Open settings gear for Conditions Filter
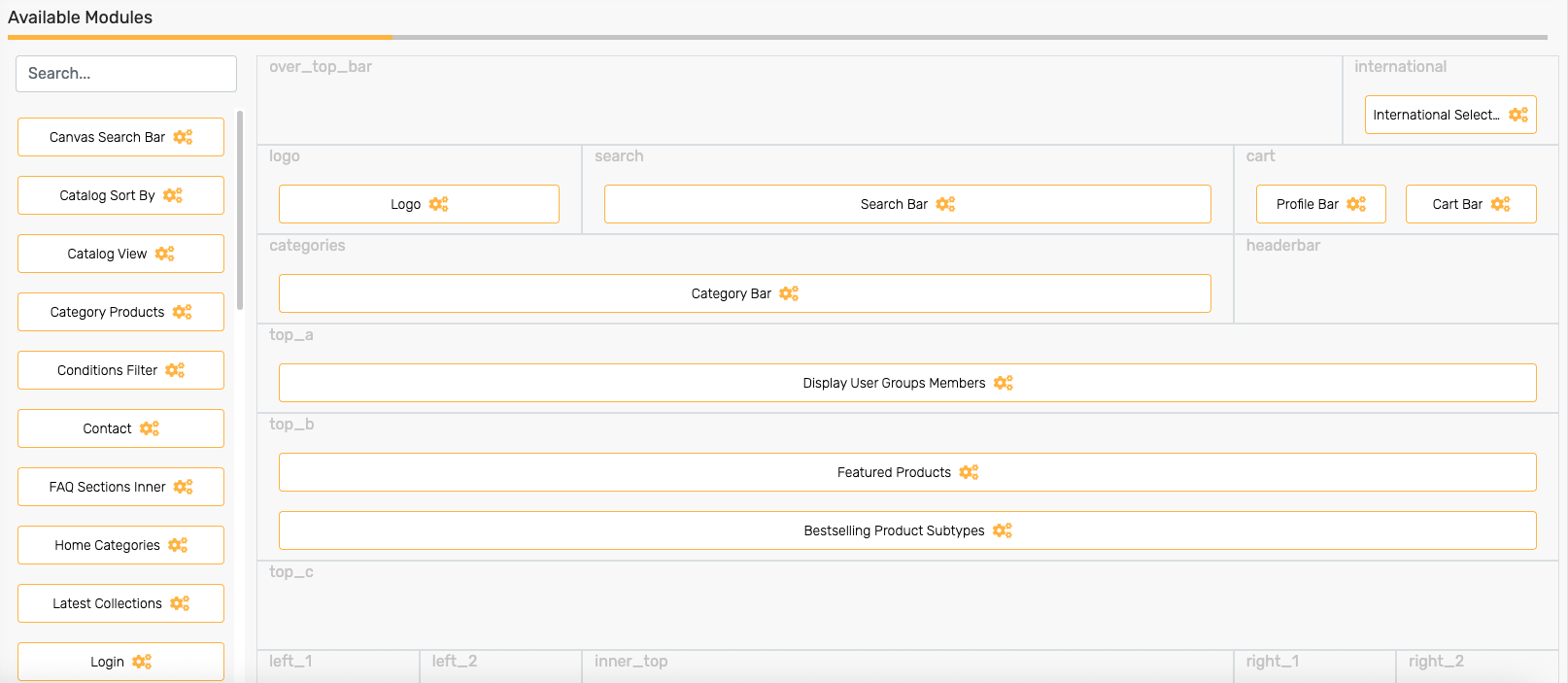This screenshot has width=1568, height=683. [x=175, y=370]
